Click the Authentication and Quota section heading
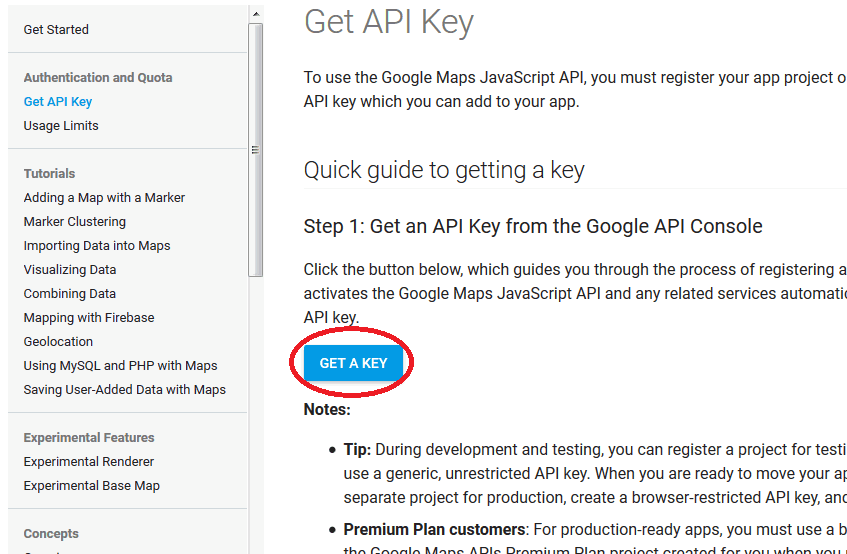 [x=98, y=78]
